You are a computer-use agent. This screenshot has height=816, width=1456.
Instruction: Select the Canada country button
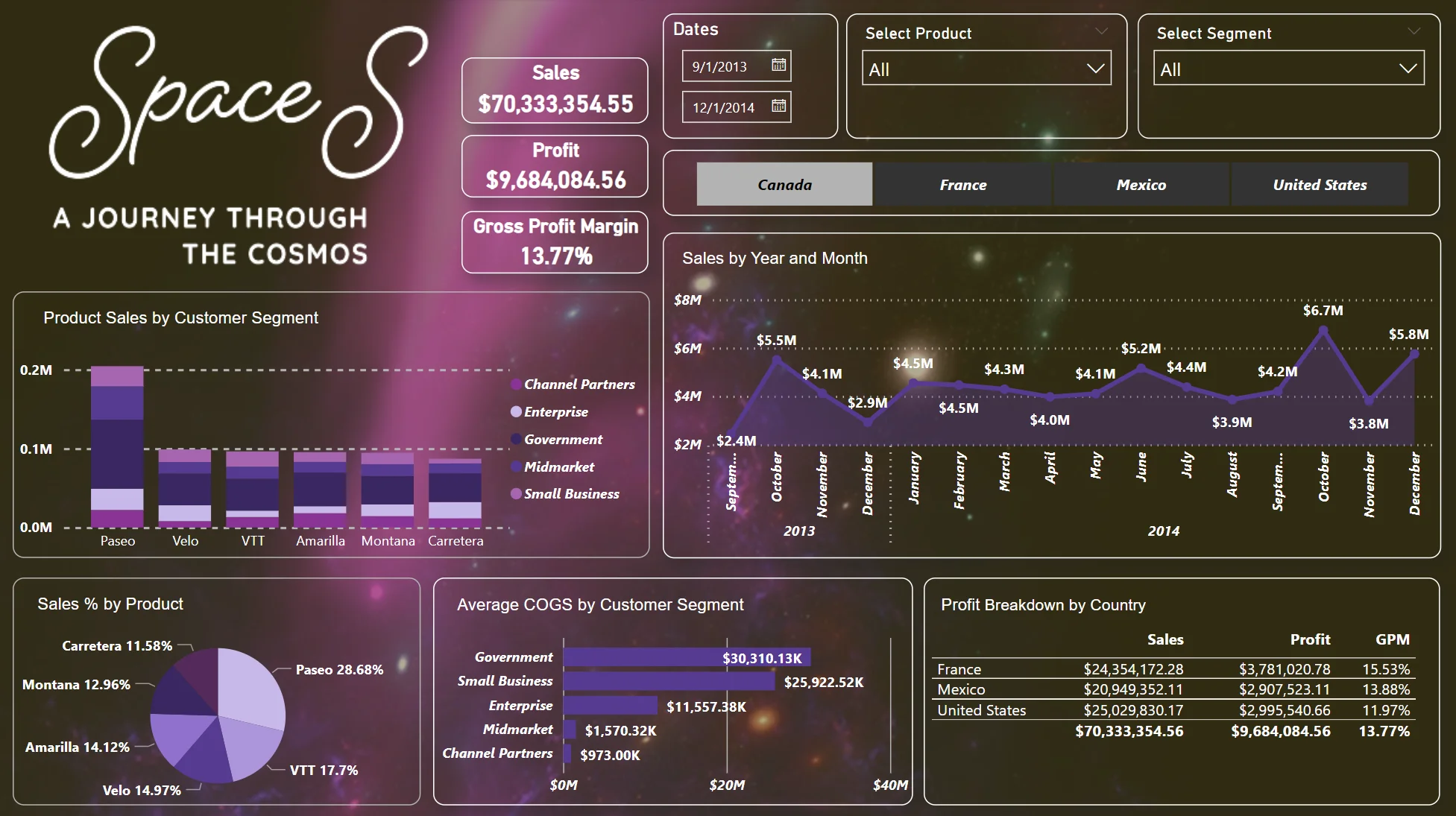(784, 185)
